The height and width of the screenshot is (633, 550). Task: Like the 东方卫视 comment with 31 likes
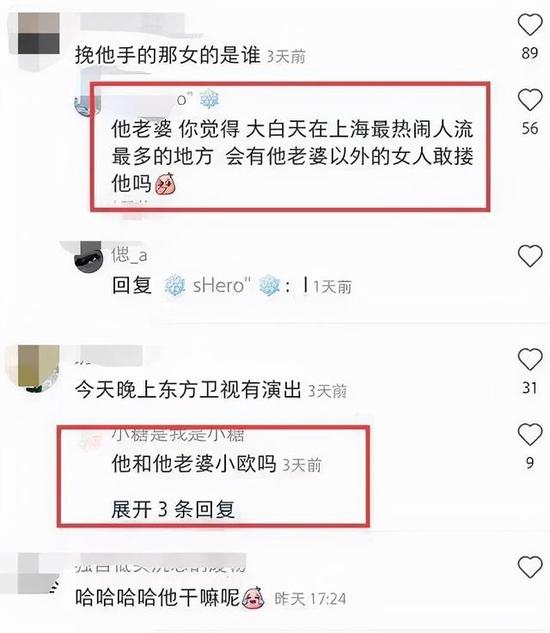[x=530, y=359]
